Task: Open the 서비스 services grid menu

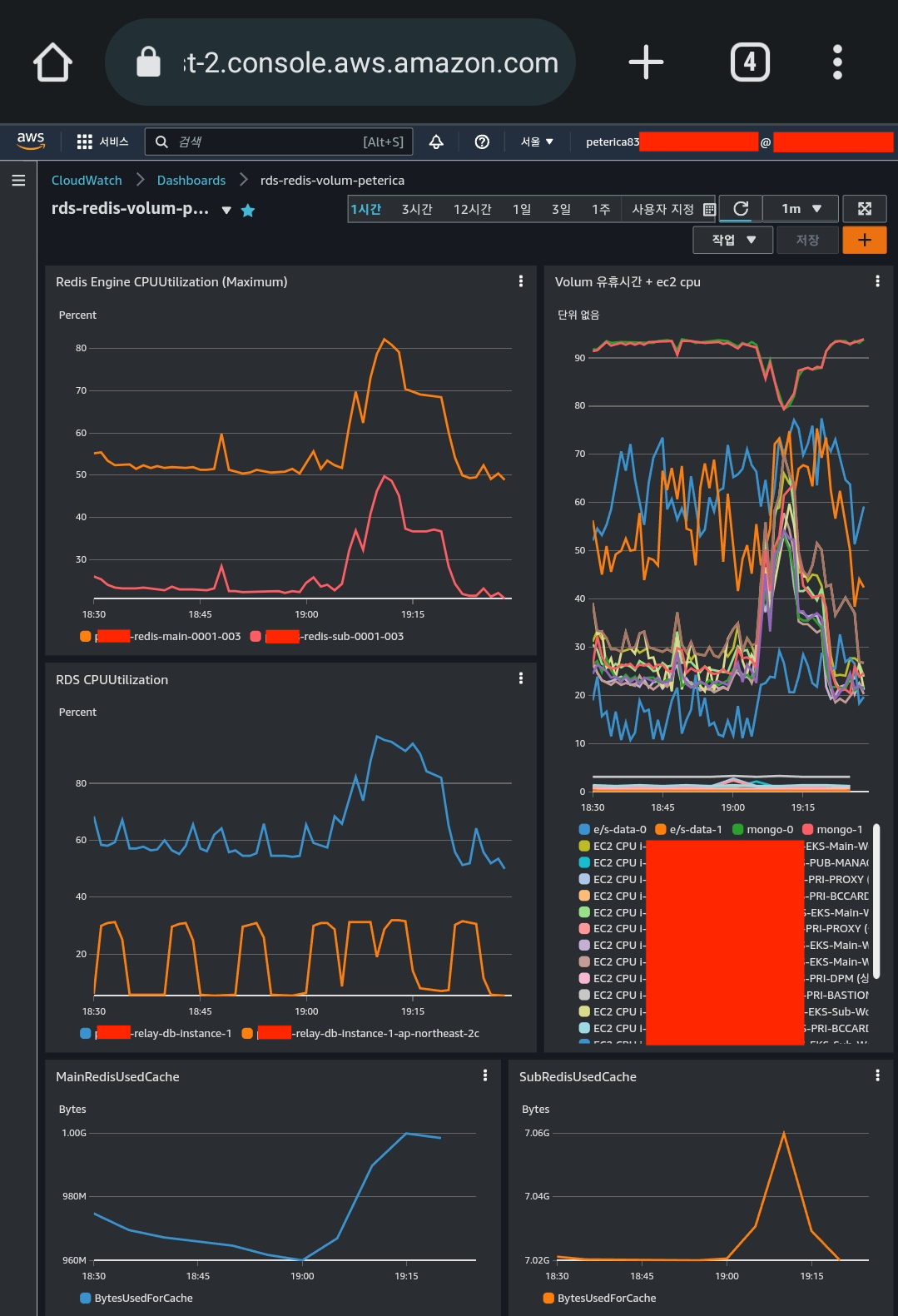Action: pyautogui.click(x=102, y=142)
